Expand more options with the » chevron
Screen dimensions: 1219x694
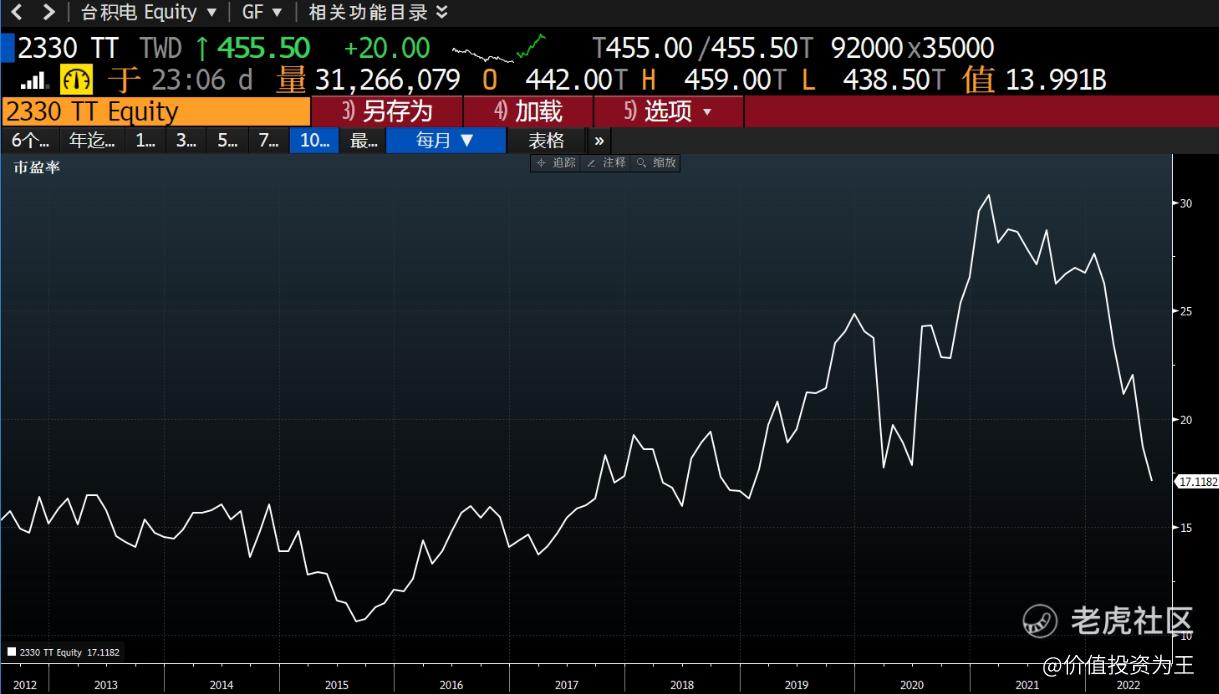point(599,141)
